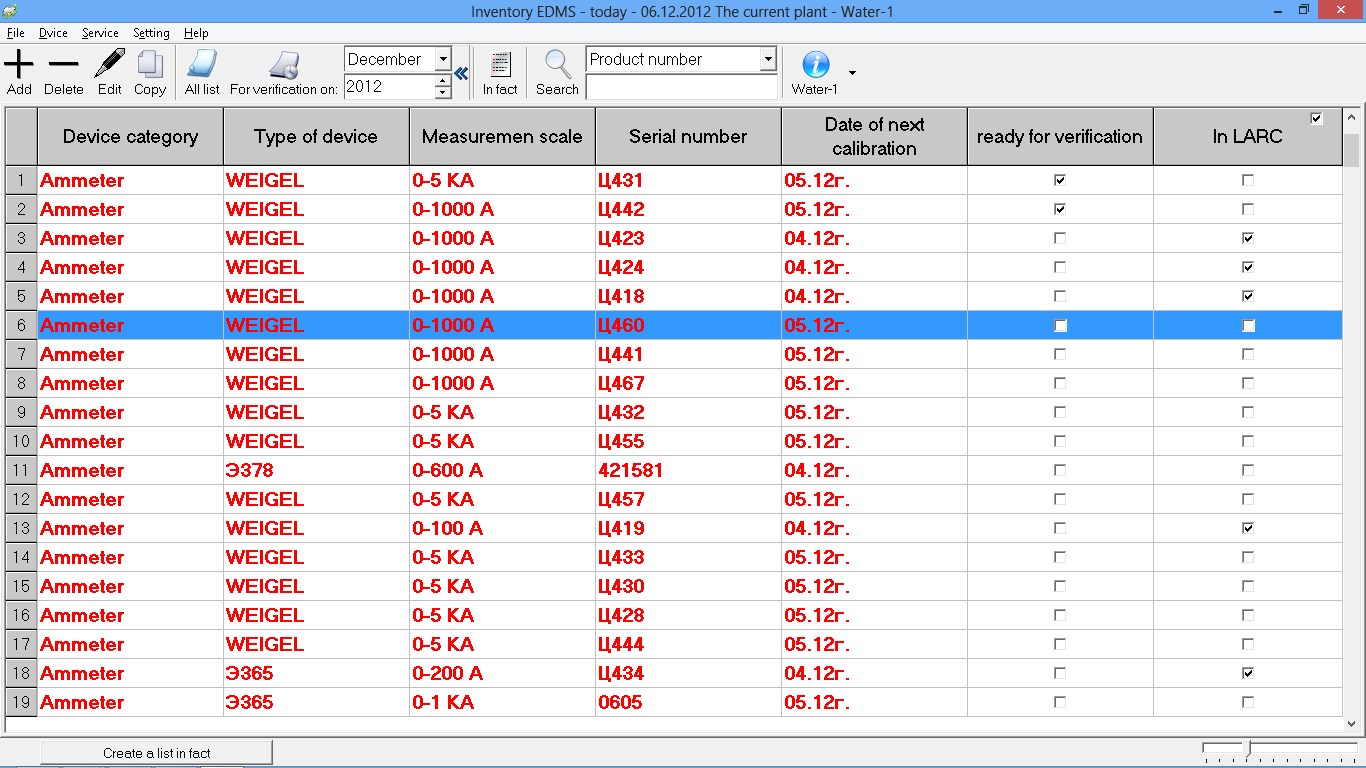
Task: Click the Edit pencil icon
Action: 109,65
